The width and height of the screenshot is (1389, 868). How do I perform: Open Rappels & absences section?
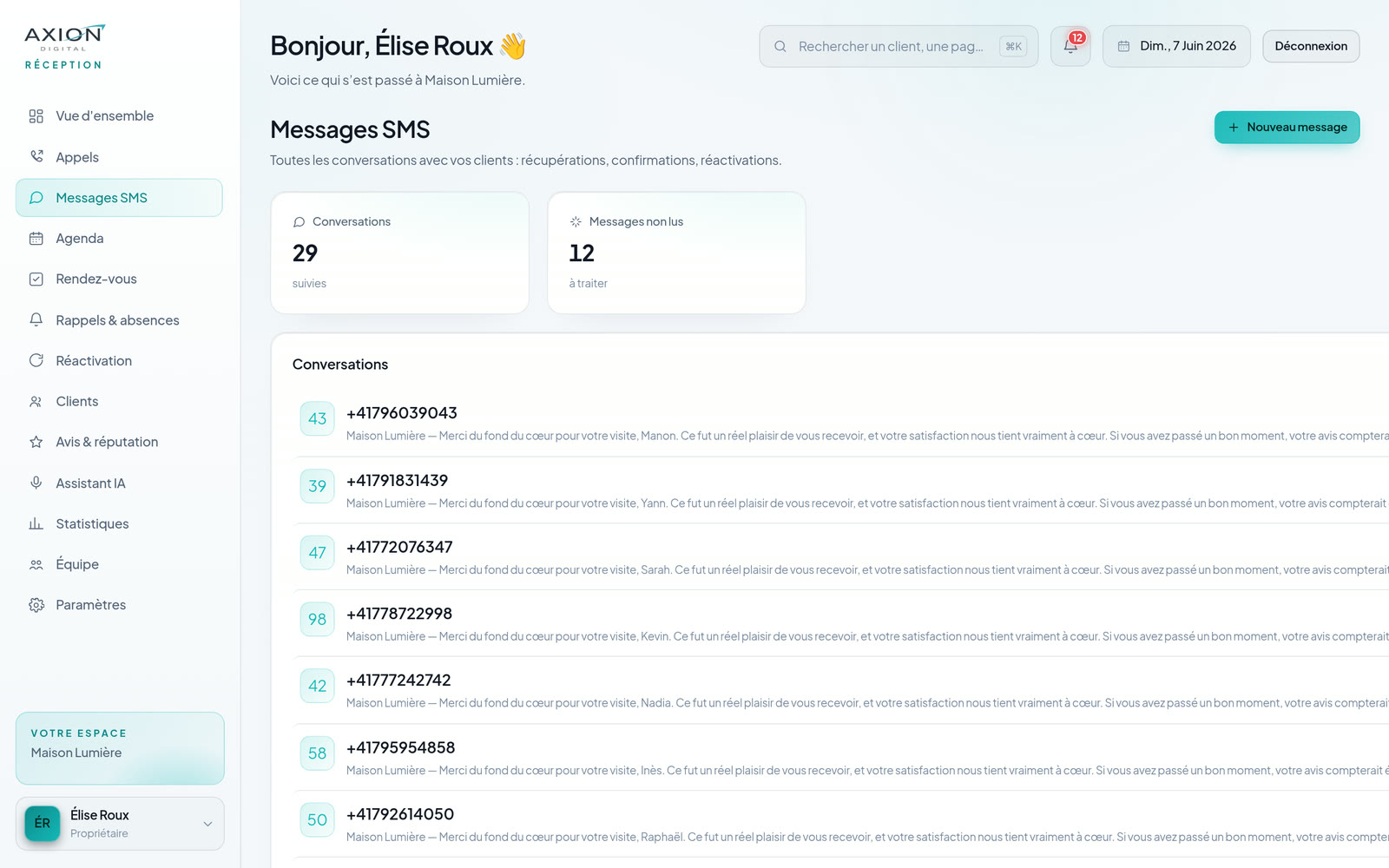(119, 320)
